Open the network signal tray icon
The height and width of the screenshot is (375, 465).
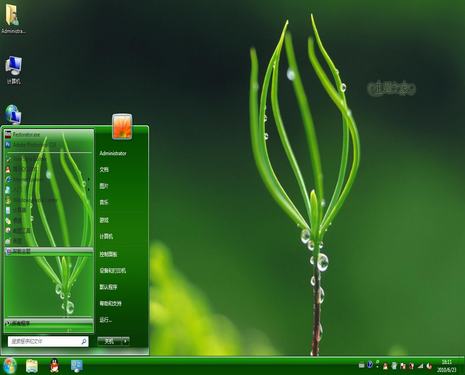pos(420,366)
